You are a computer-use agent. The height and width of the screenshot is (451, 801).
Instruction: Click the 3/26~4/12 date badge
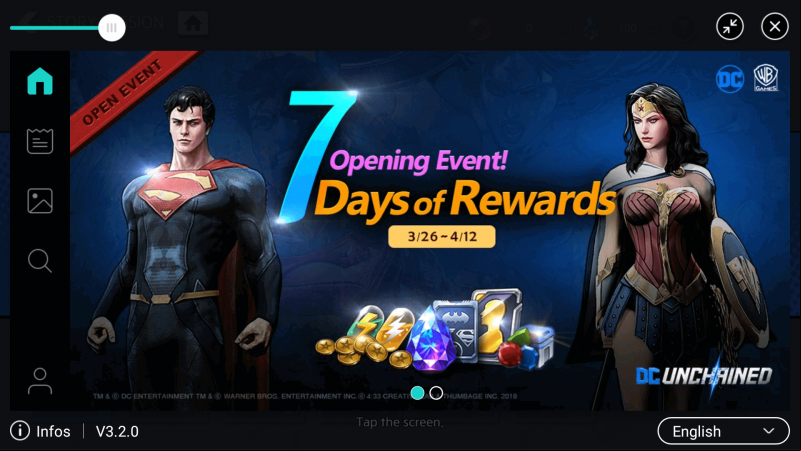[x=442, y=236]
